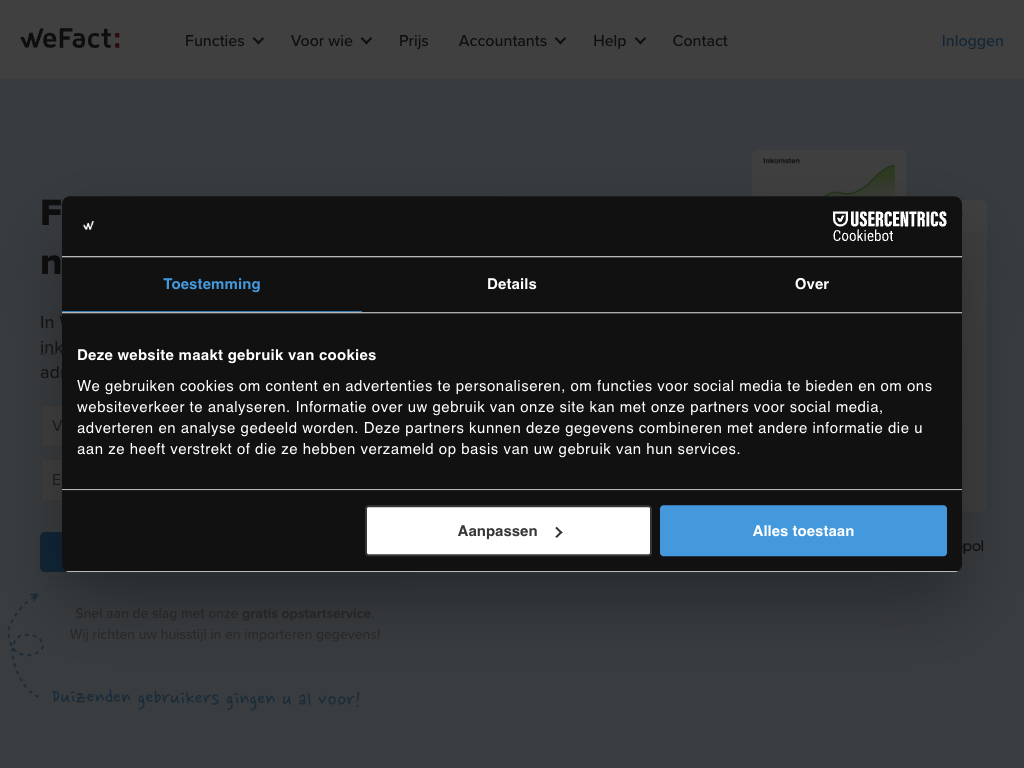The image size is (1024, 768).
Task: Click the small W logo in cookie dialog
Action: (x=89, y=226)
